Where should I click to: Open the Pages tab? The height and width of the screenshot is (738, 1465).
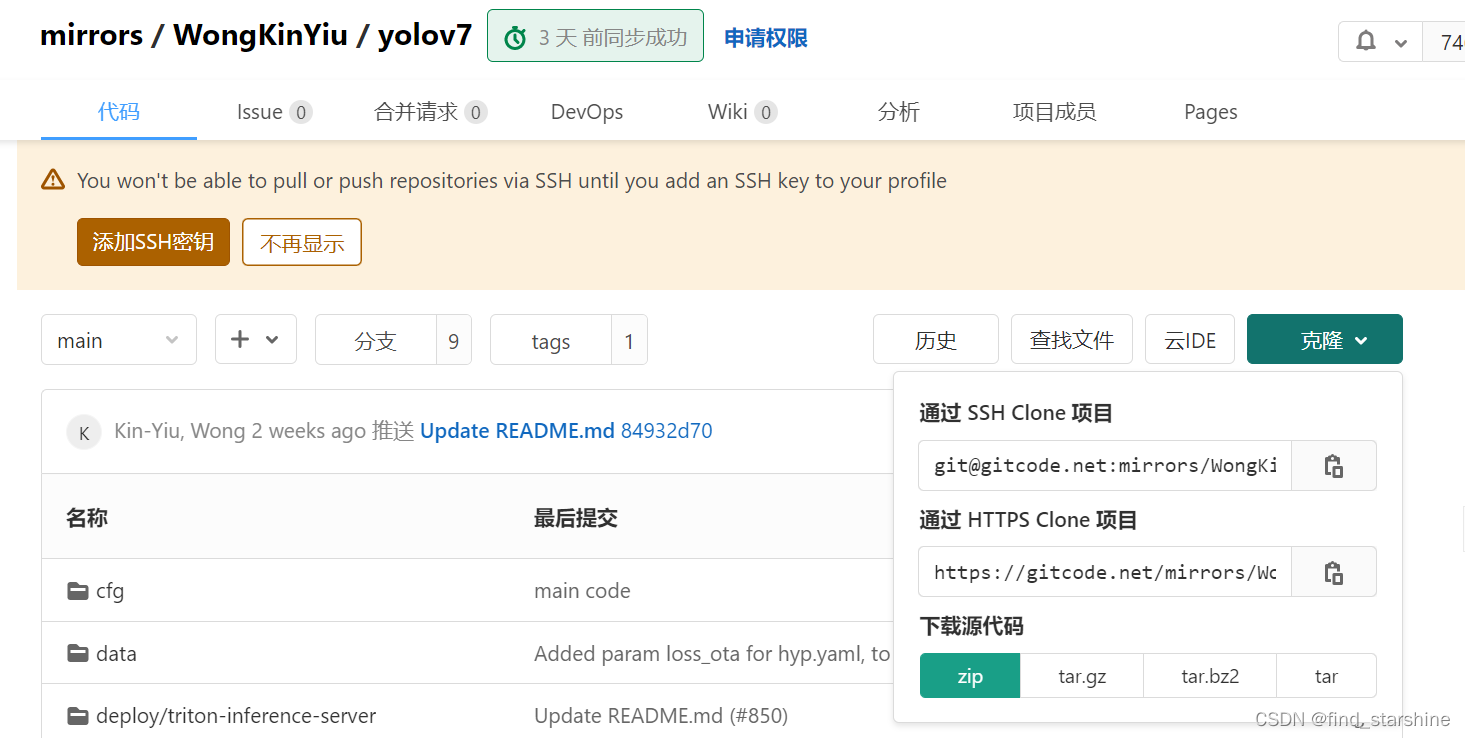1211,112
